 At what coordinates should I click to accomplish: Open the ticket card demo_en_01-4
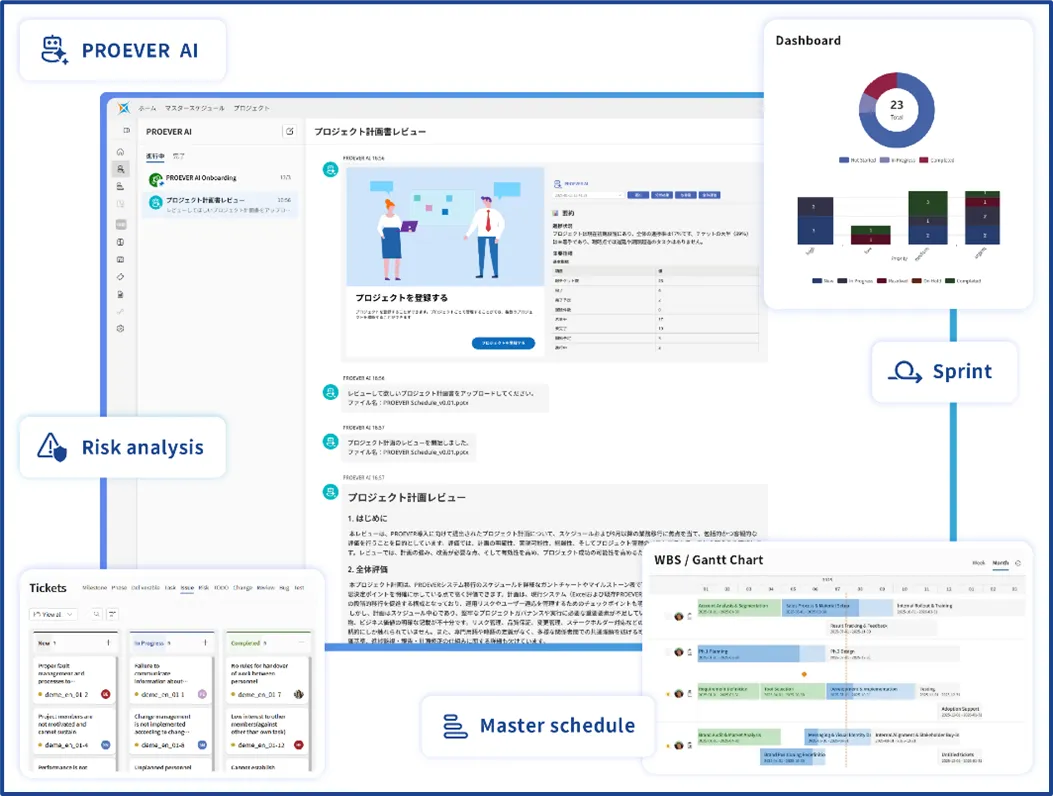75,730
